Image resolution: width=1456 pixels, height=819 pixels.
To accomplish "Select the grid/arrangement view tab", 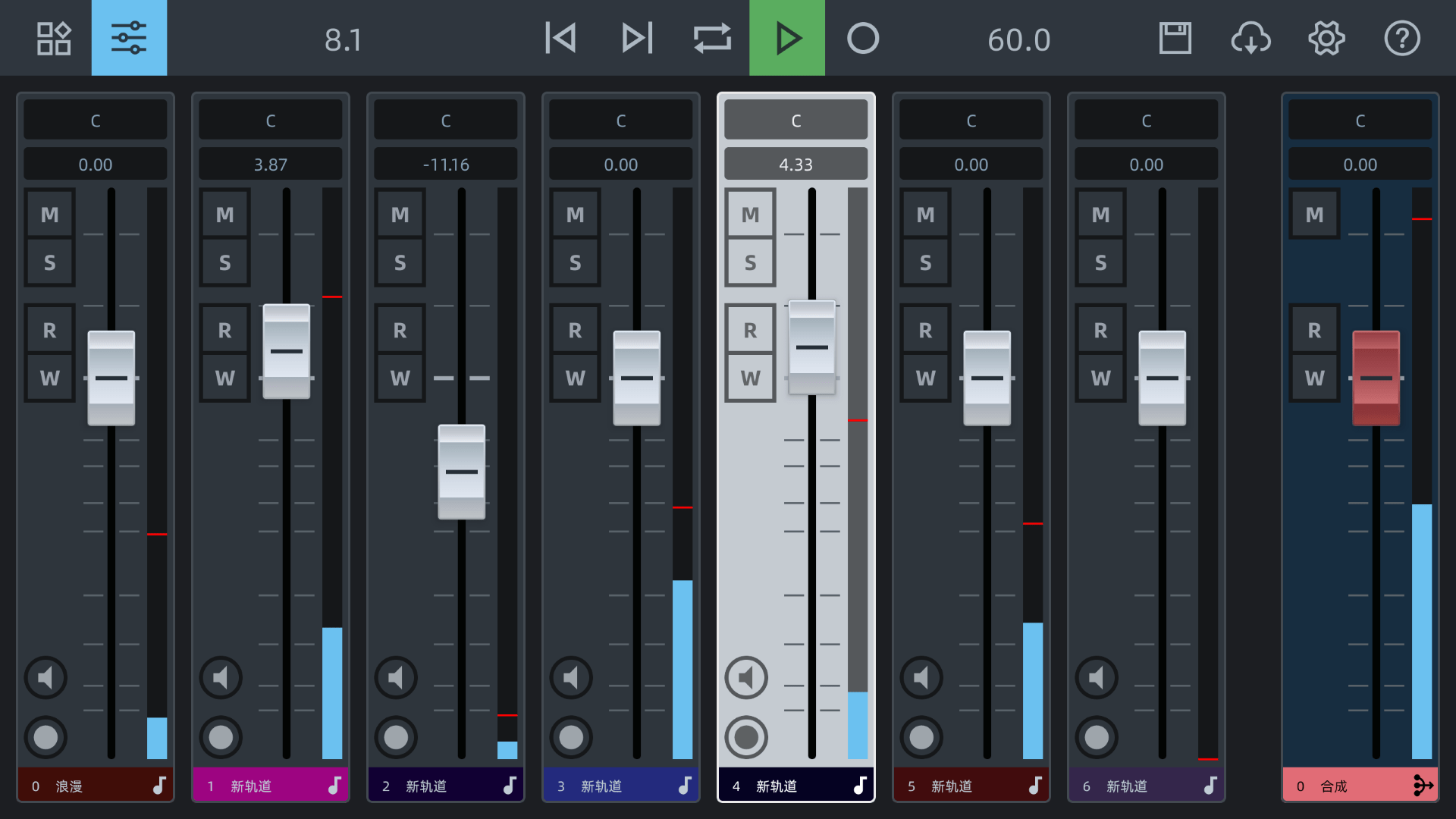I will click(52, 38).
